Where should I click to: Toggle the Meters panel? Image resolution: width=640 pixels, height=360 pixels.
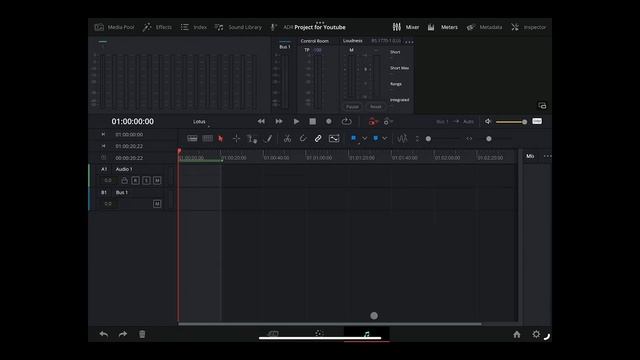[442, 27]
